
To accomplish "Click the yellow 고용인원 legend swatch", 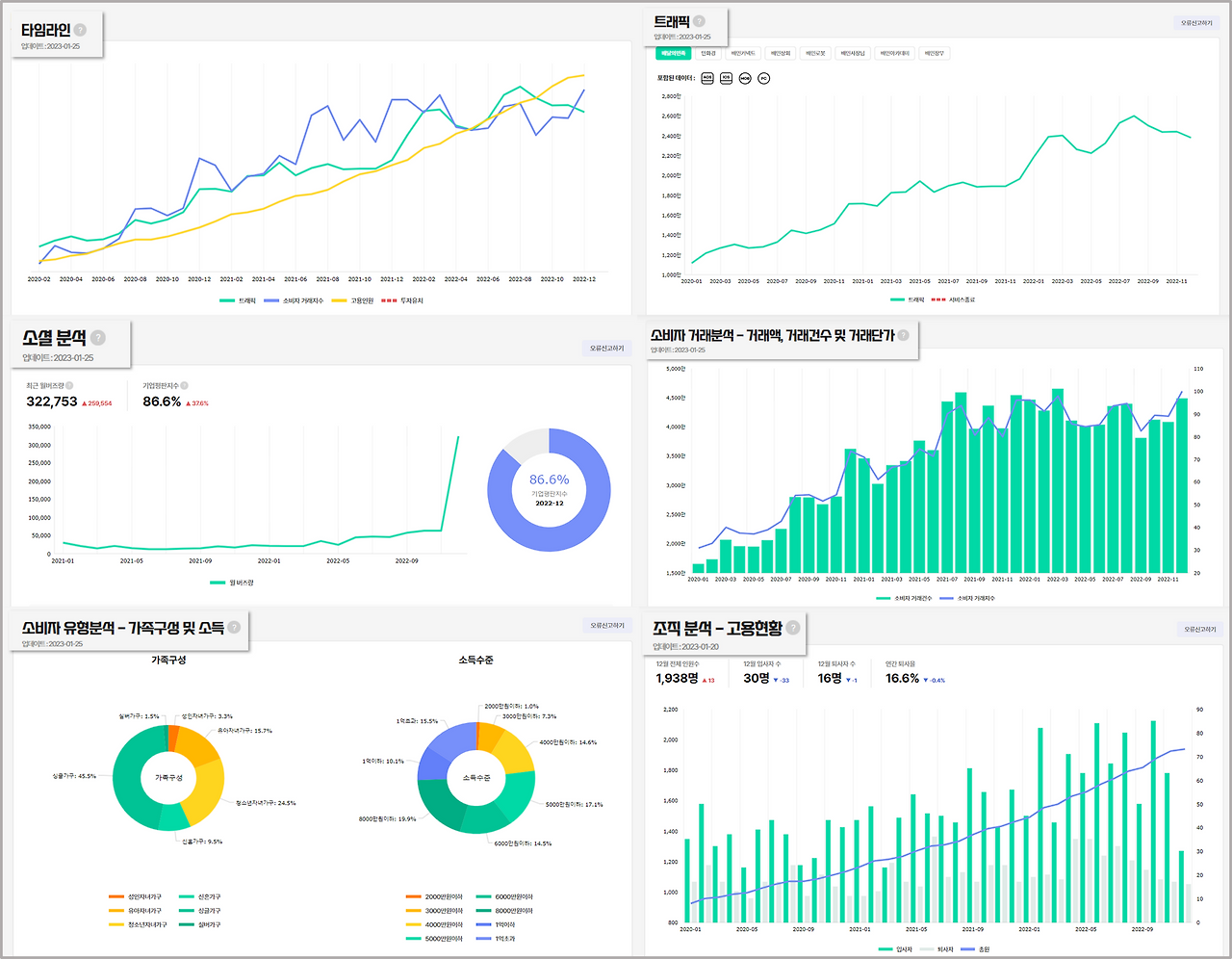I will click(x=339, y=301).
